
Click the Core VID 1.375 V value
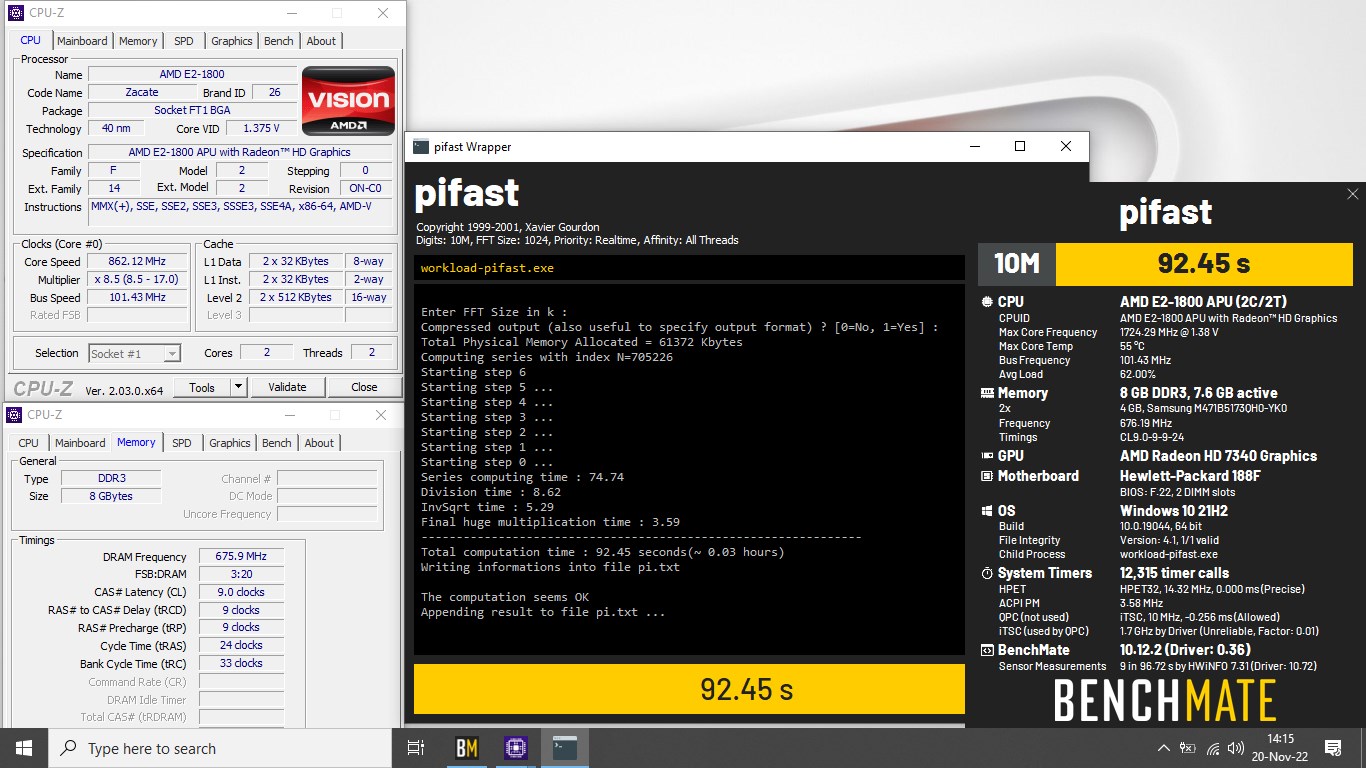261,128
